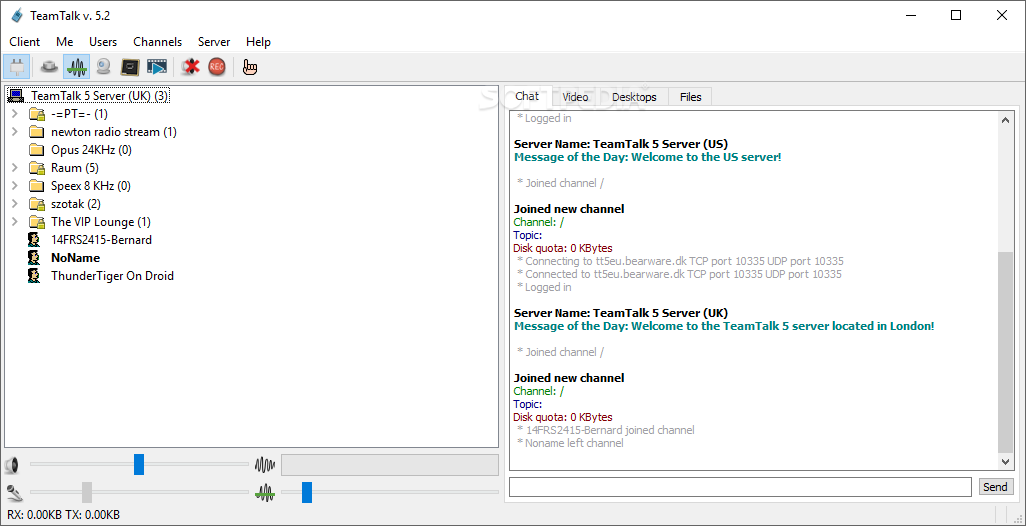
Task: Click the newton radio stream folder icon
Action: [x=37, y=132]
